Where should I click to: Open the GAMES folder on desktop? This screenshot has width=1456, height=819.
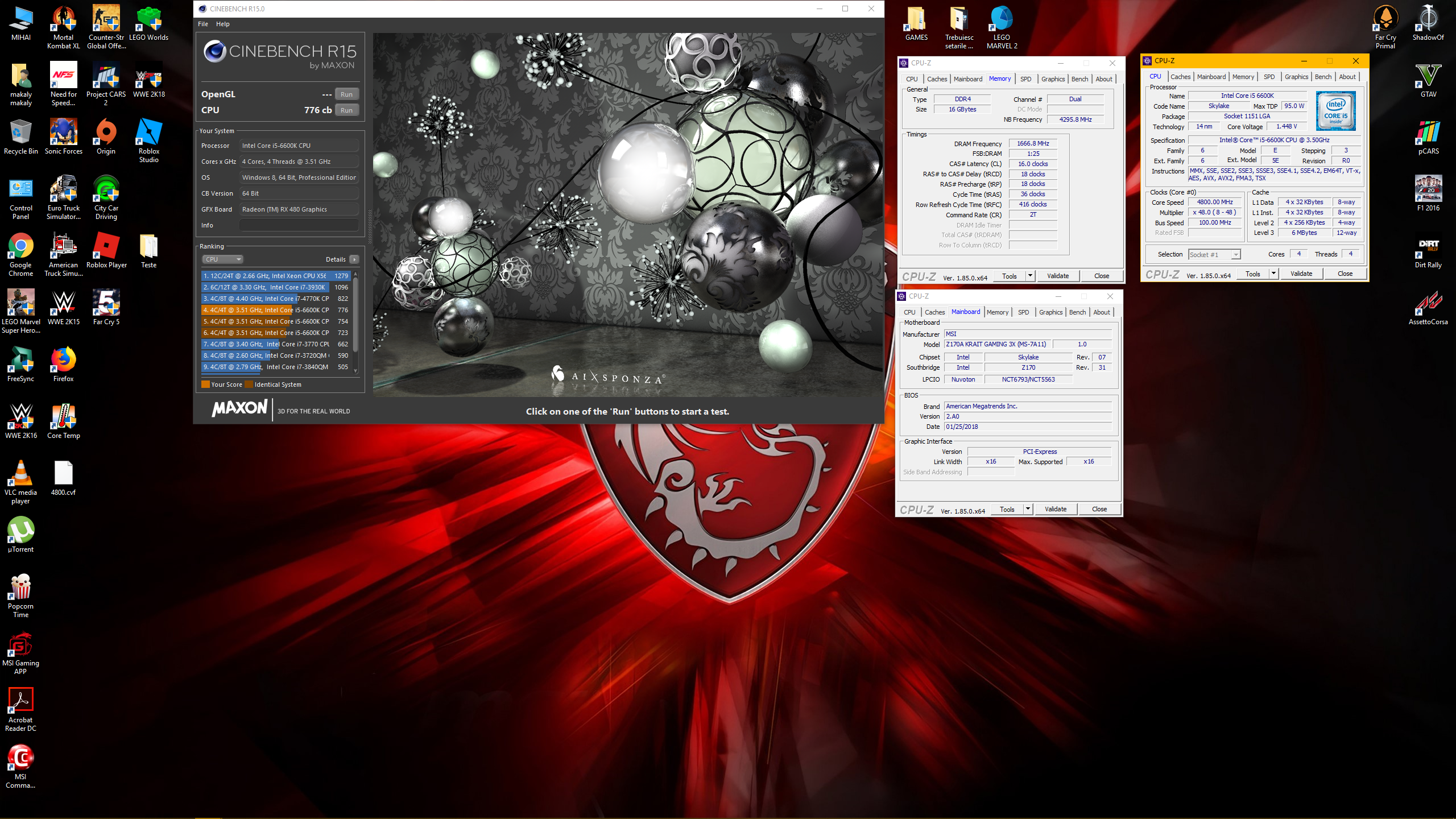click(x=916, y=23)
